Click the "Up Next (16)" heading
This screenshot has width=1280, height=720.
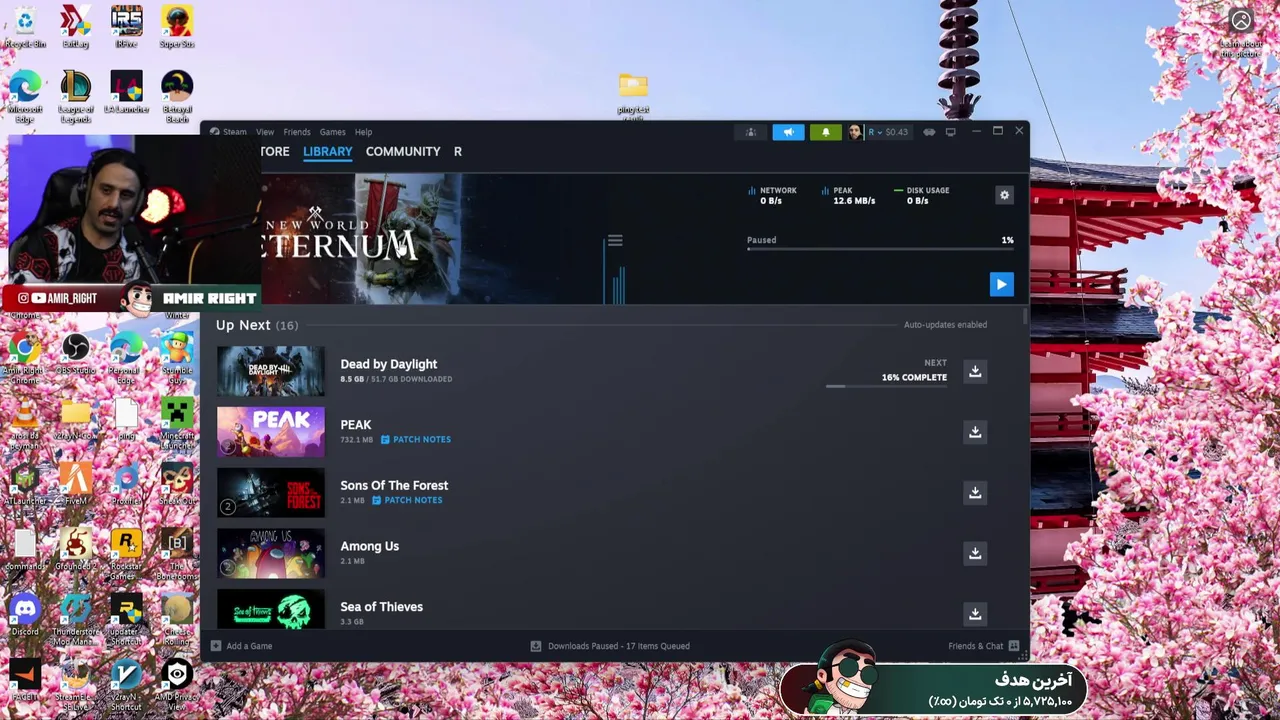tap(257, 325)
